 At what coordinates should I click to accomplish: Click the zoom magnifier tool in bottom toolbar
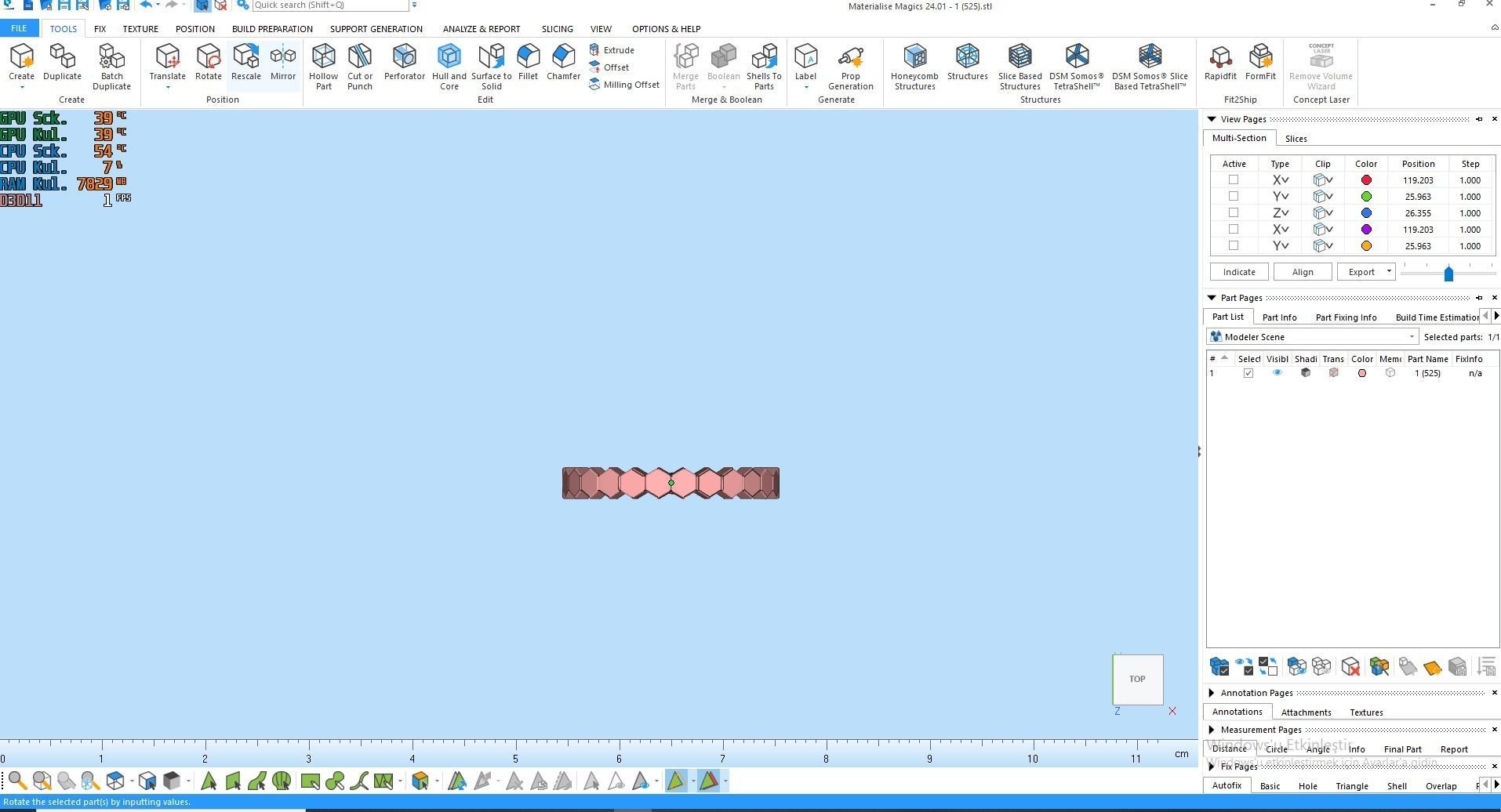pos(17,781)
